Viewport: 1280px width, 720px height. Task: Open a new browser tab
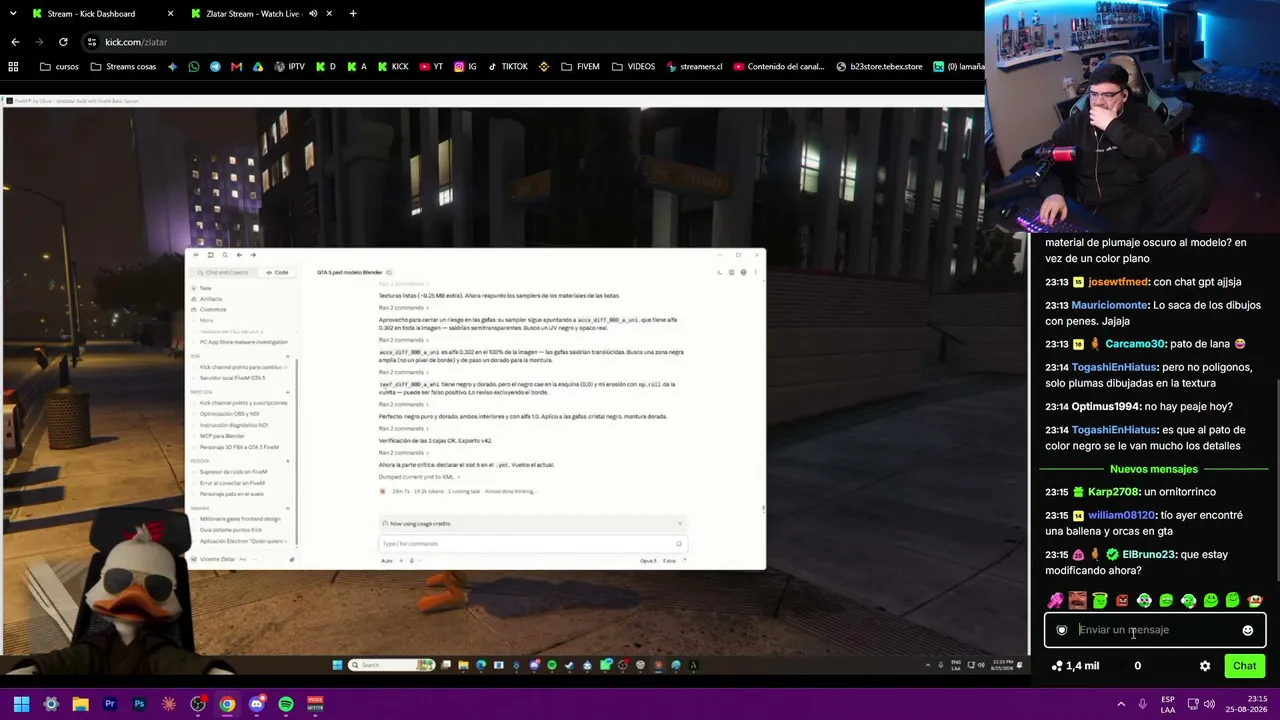click(x=353, y=14)
